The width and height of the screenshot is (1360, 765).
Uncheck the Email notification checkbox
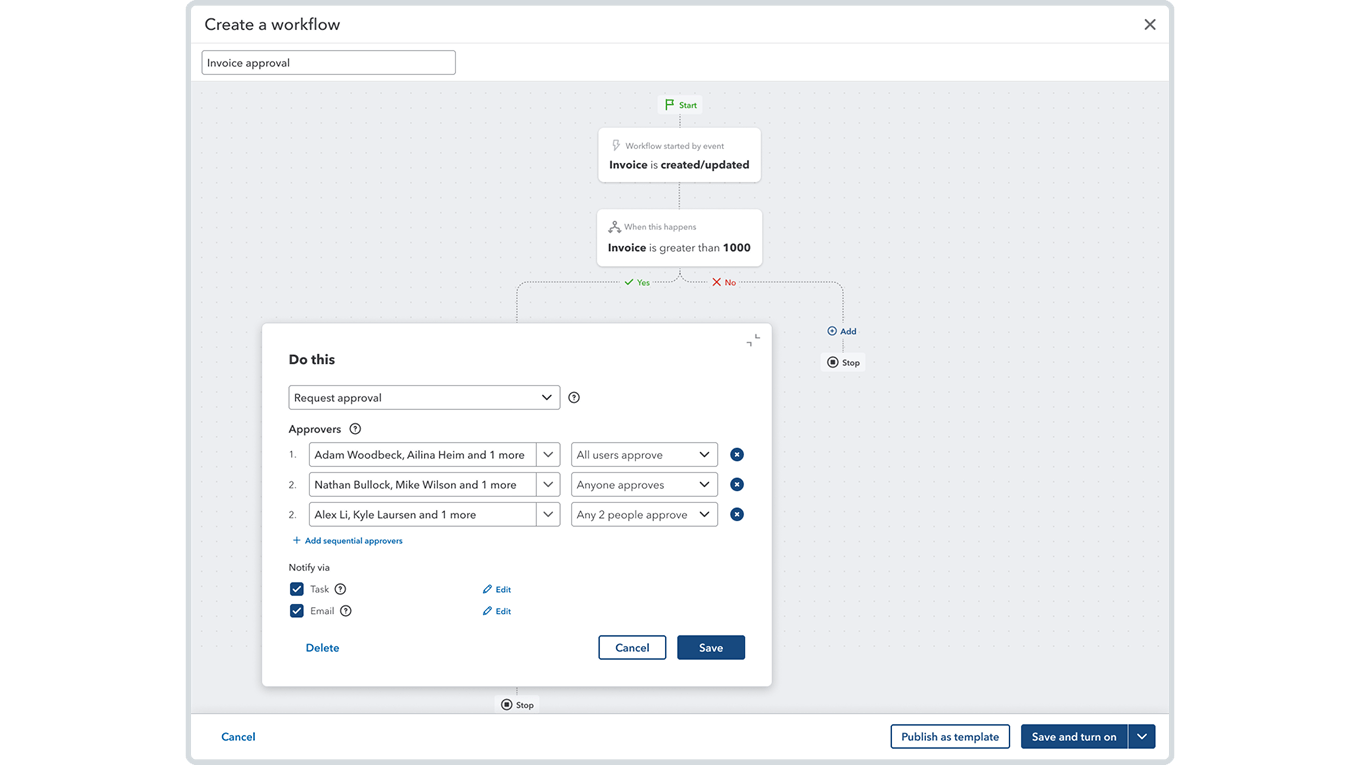pos(297,611)
